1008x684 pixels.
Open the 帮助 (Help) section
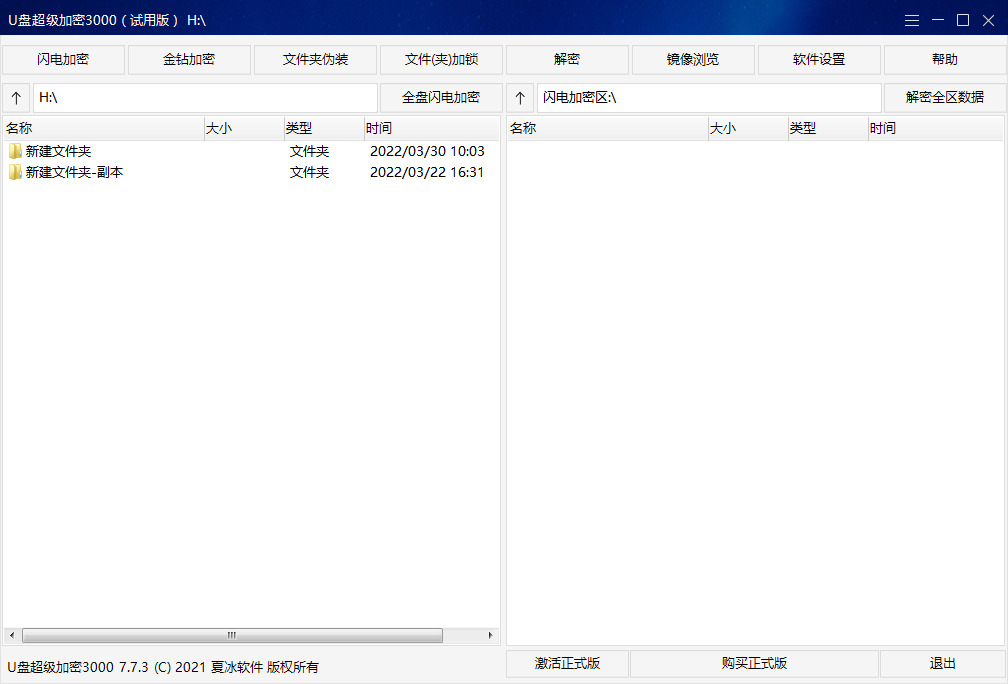tap(944, 59)
